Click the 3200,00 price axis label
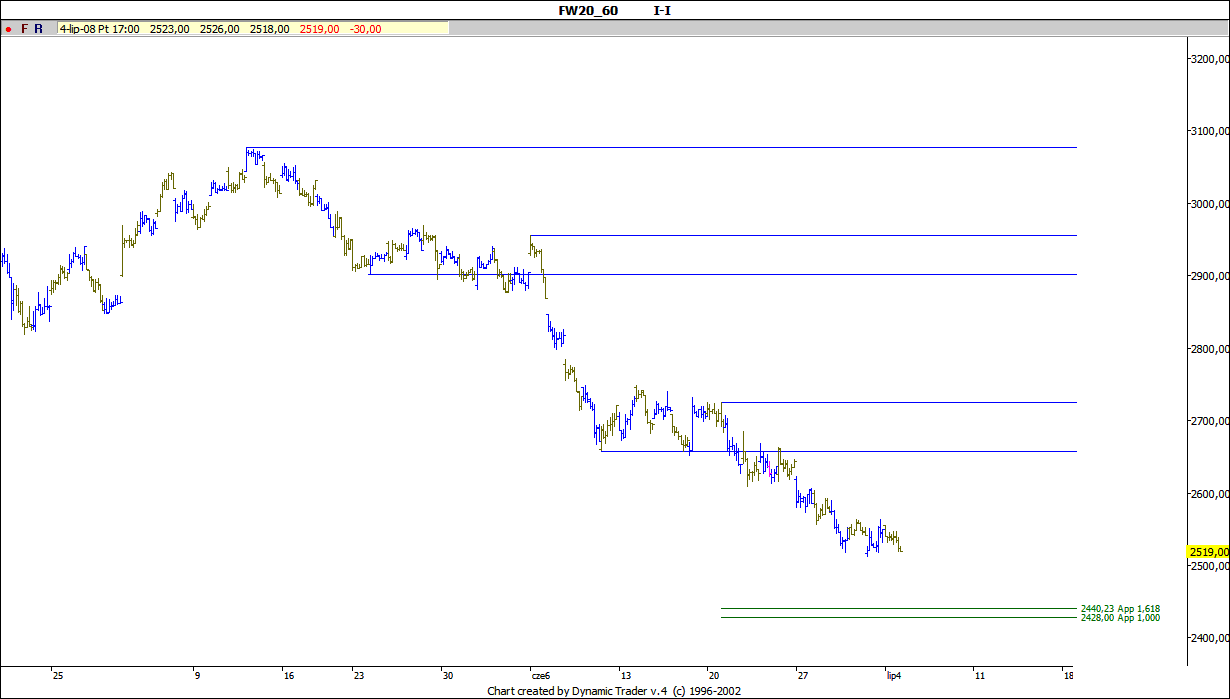Viewport: 1230px width, 699px height. pyautogui.click(x=1209, y=59)
